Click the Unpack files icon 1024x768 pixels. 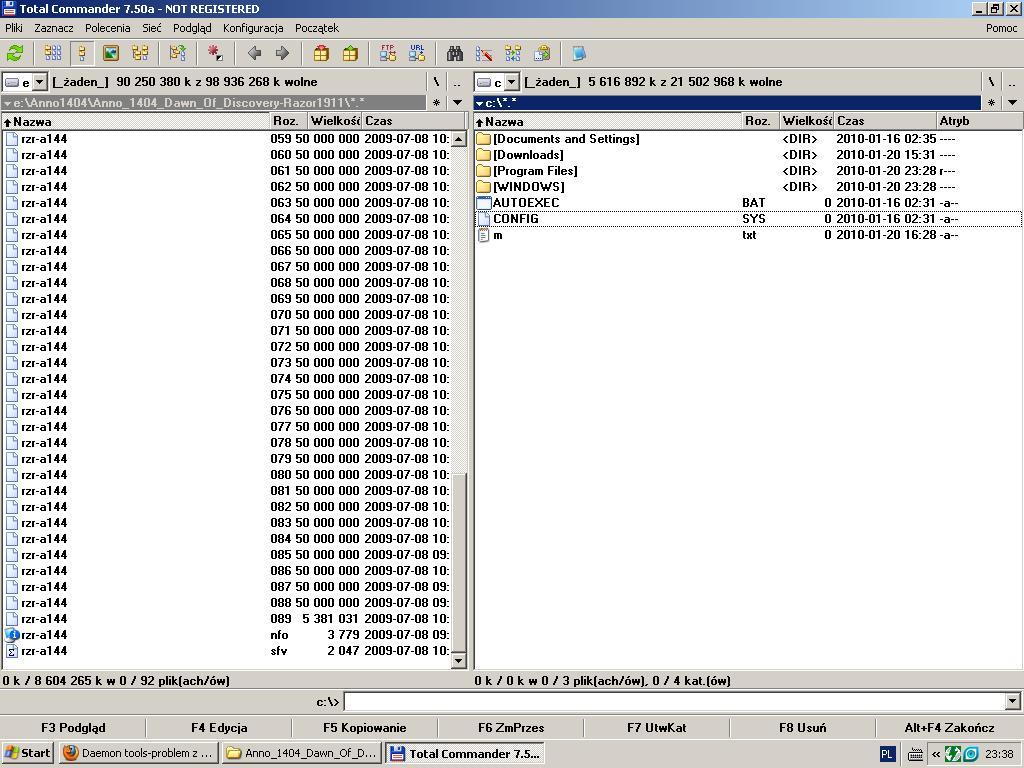(350, 54)
